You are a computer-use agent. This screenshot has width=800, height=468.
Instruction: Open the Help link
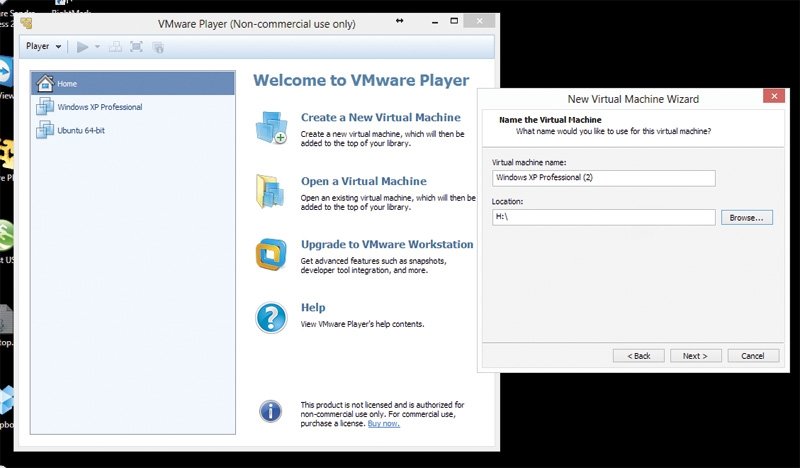(313, 307)
